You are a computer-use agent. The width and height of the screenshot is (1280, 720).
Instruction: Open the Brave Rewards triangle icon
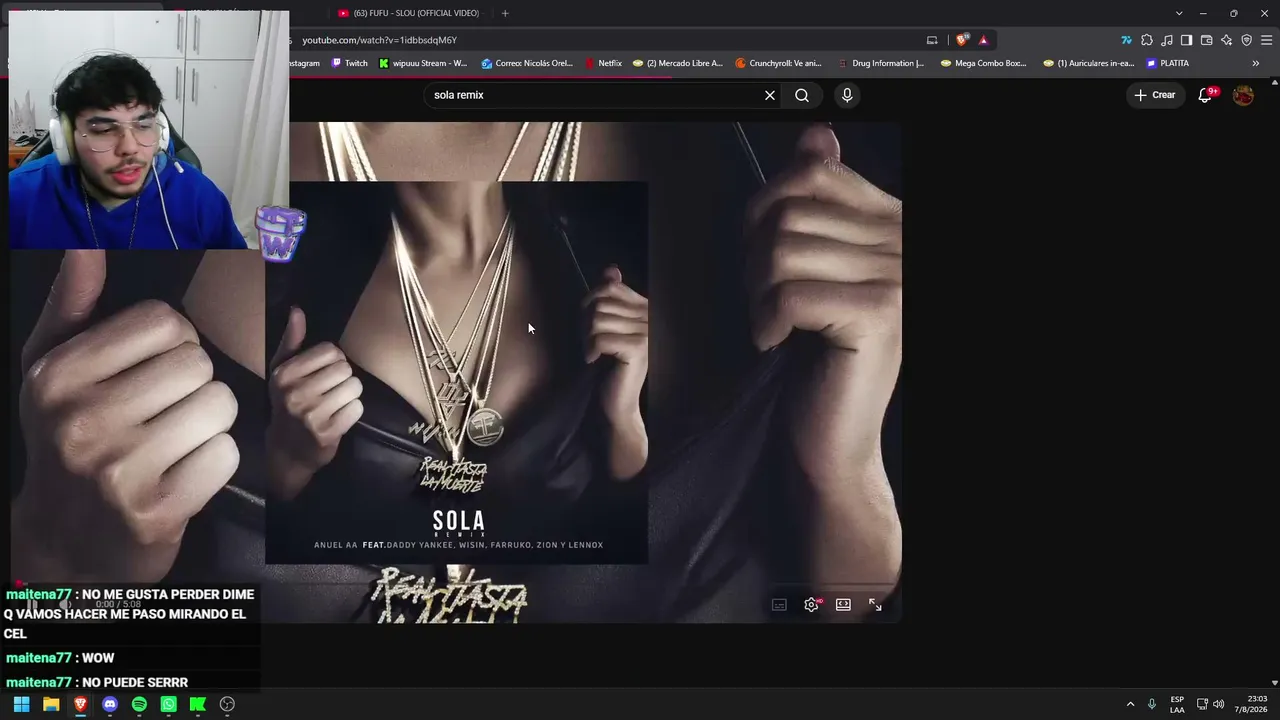tap(984, 40)
